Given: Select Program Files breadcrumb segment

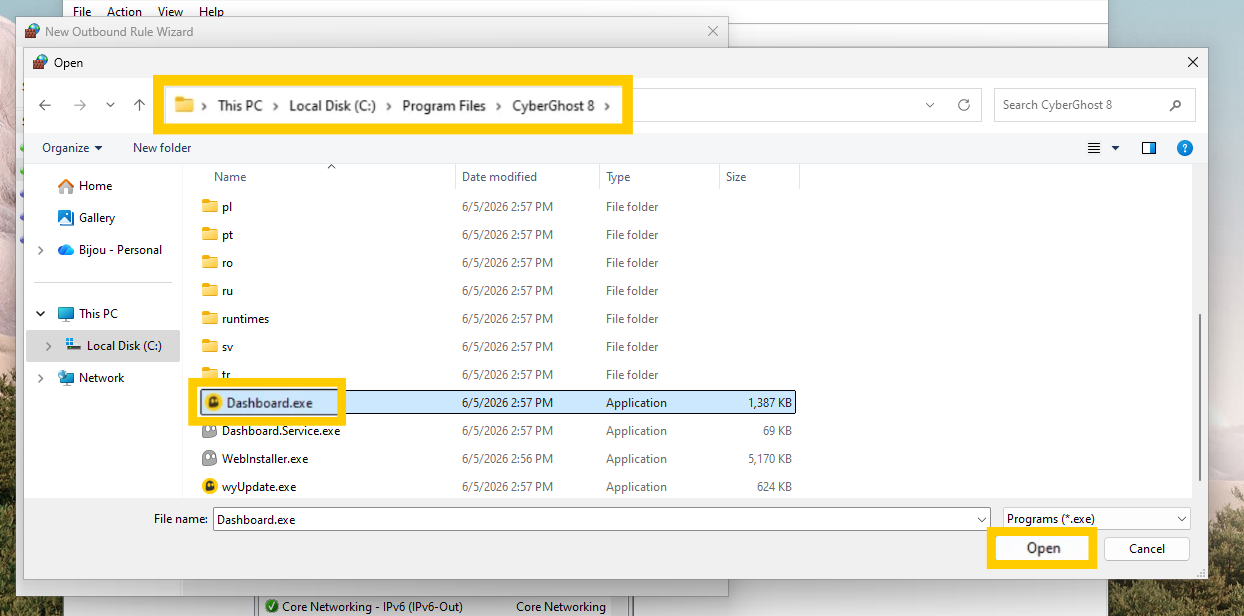Looking at the screenshot, I should 444,105.
